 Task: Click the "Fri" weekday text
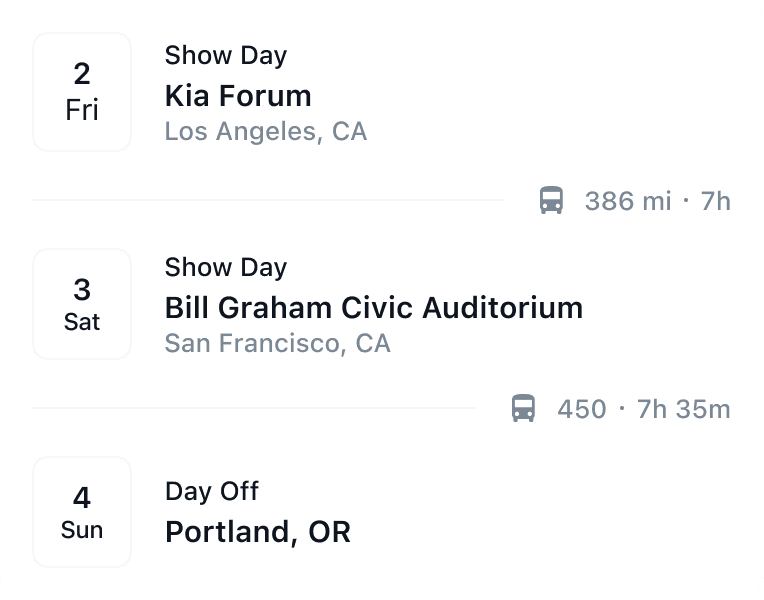coord(82,110)
